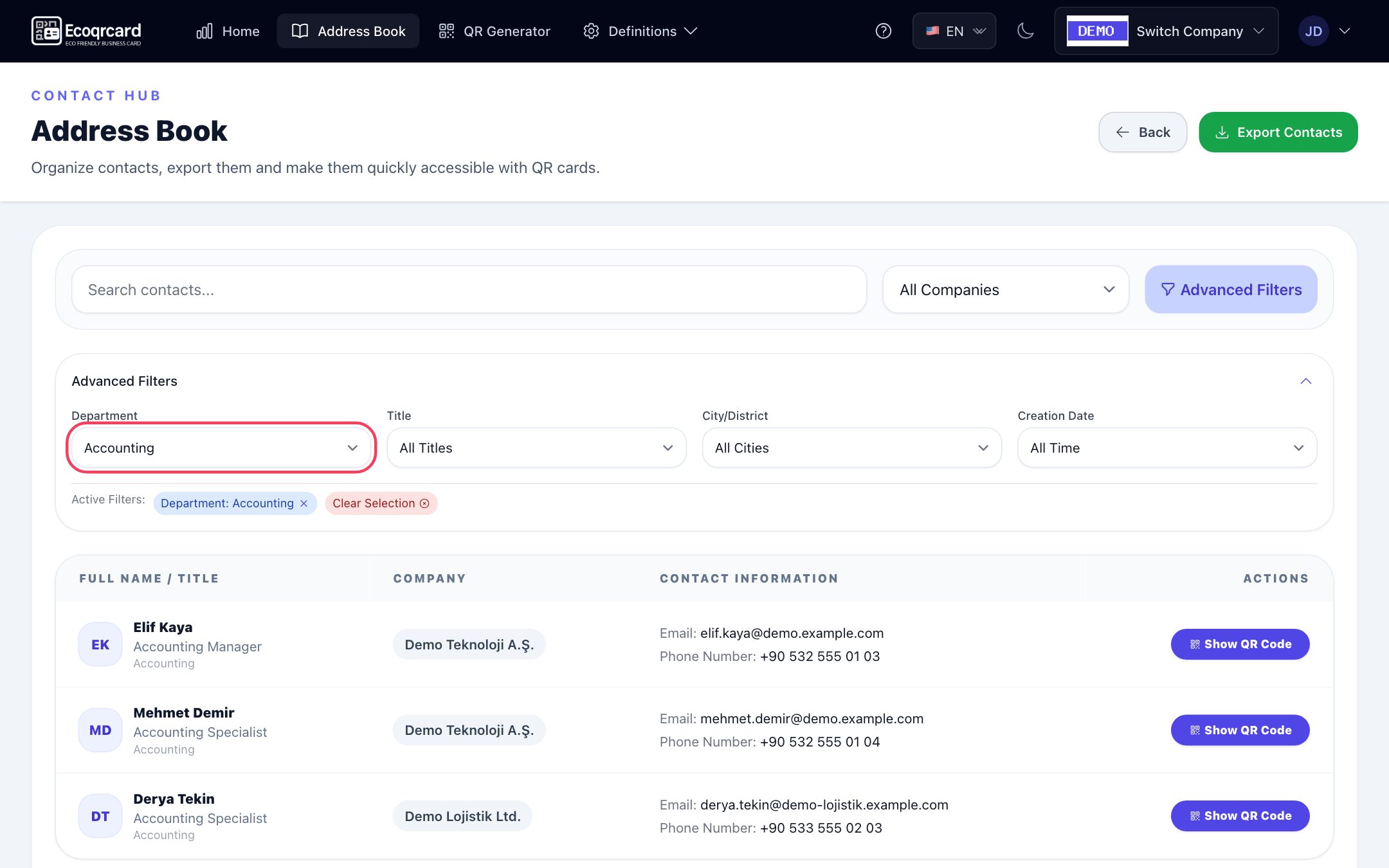Show QR Code for Derya Tekin
This screenshot has width=1389, height=868.
coord(1240,816)
